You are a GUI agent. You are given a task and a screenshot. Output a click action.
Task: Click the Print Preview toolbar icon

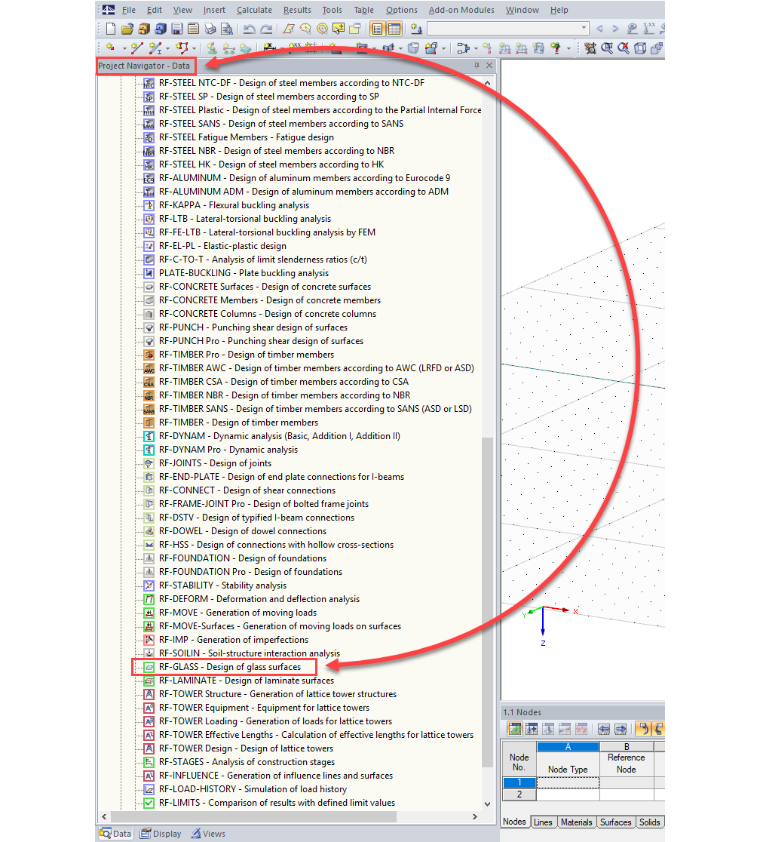click(x=227, y=28)
